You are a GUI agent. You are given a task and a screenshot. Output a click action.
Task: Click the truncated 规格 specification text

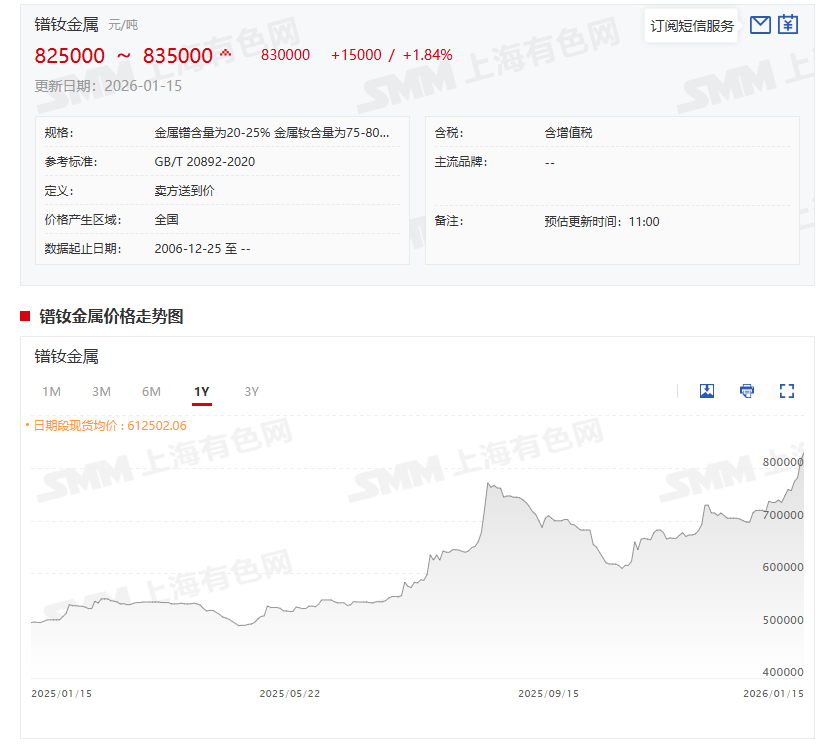[272, 133]
